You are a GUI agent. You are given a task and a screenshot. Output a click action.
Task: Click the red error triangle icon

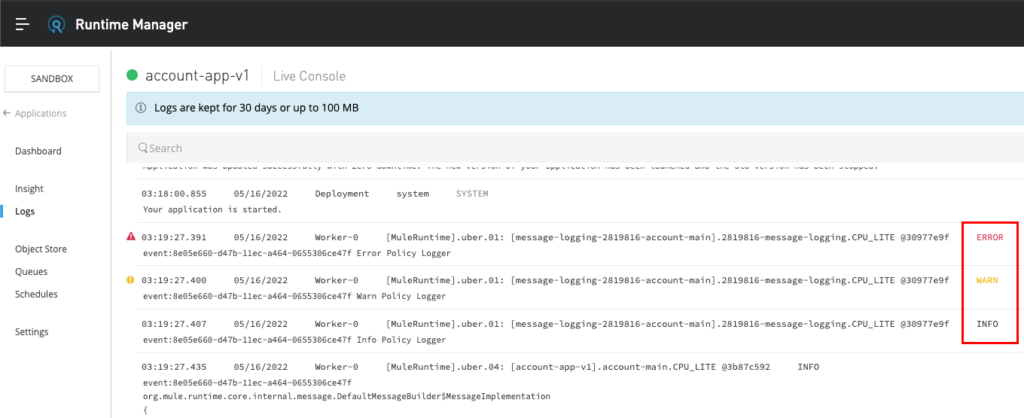coord(131,237)
